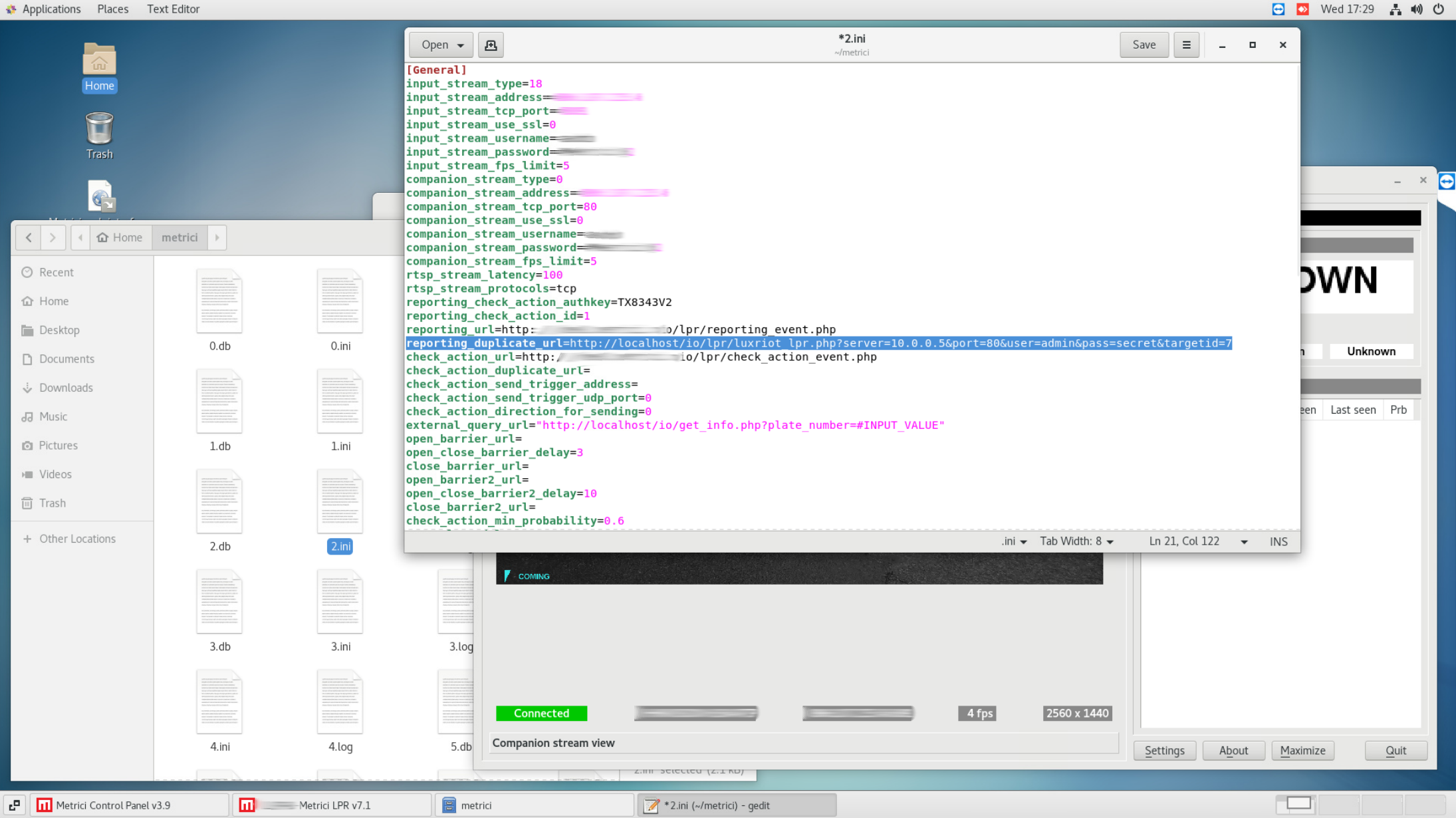Click the external_query_url line in editor
Image resolution: width=1456 pixels, height=818 pixels.
coord(675,425)
